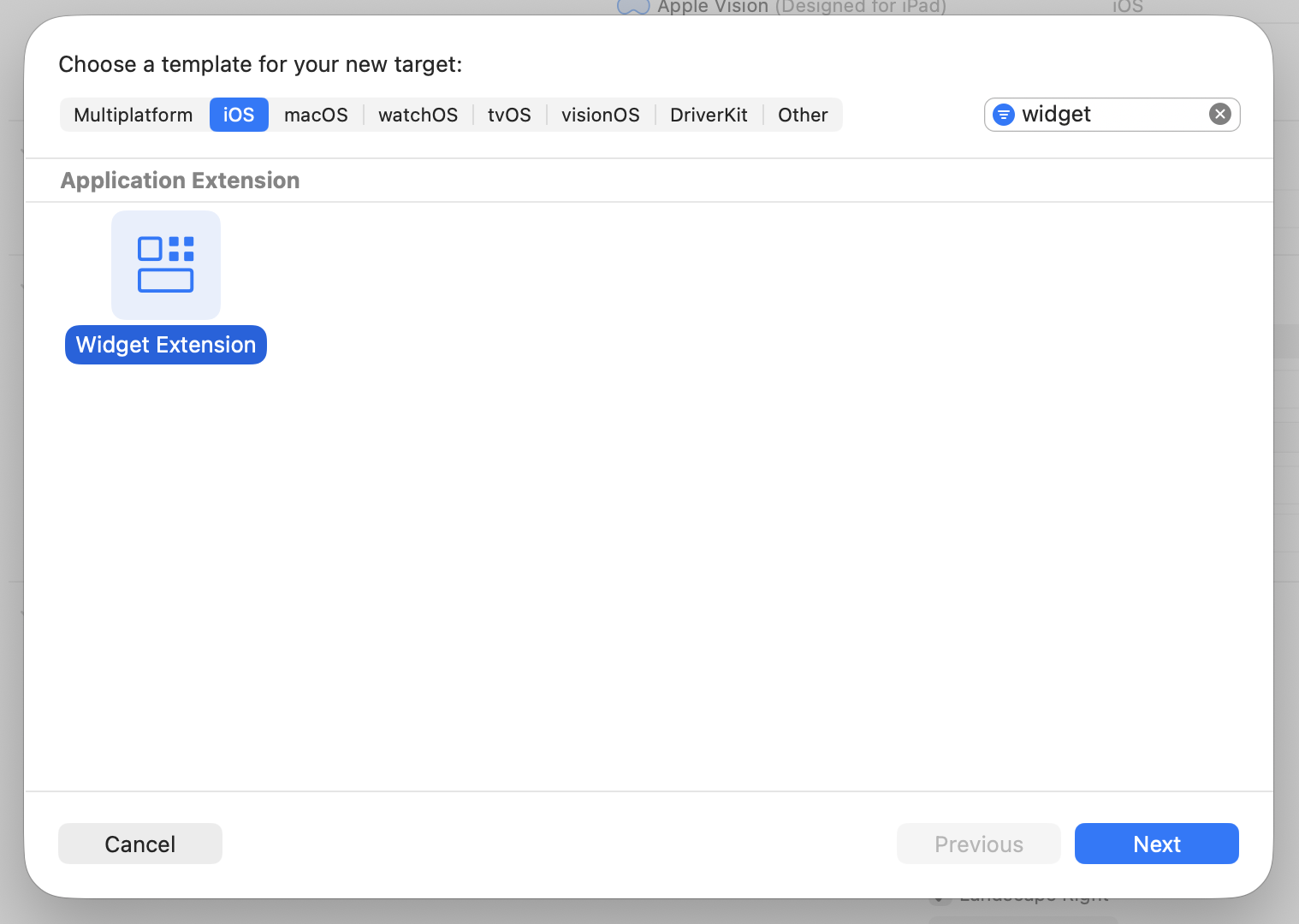Click the clear button inside search bar
Image resolution: width=1299 pixels, height=924 pixels.
[x=1219, y=114]
